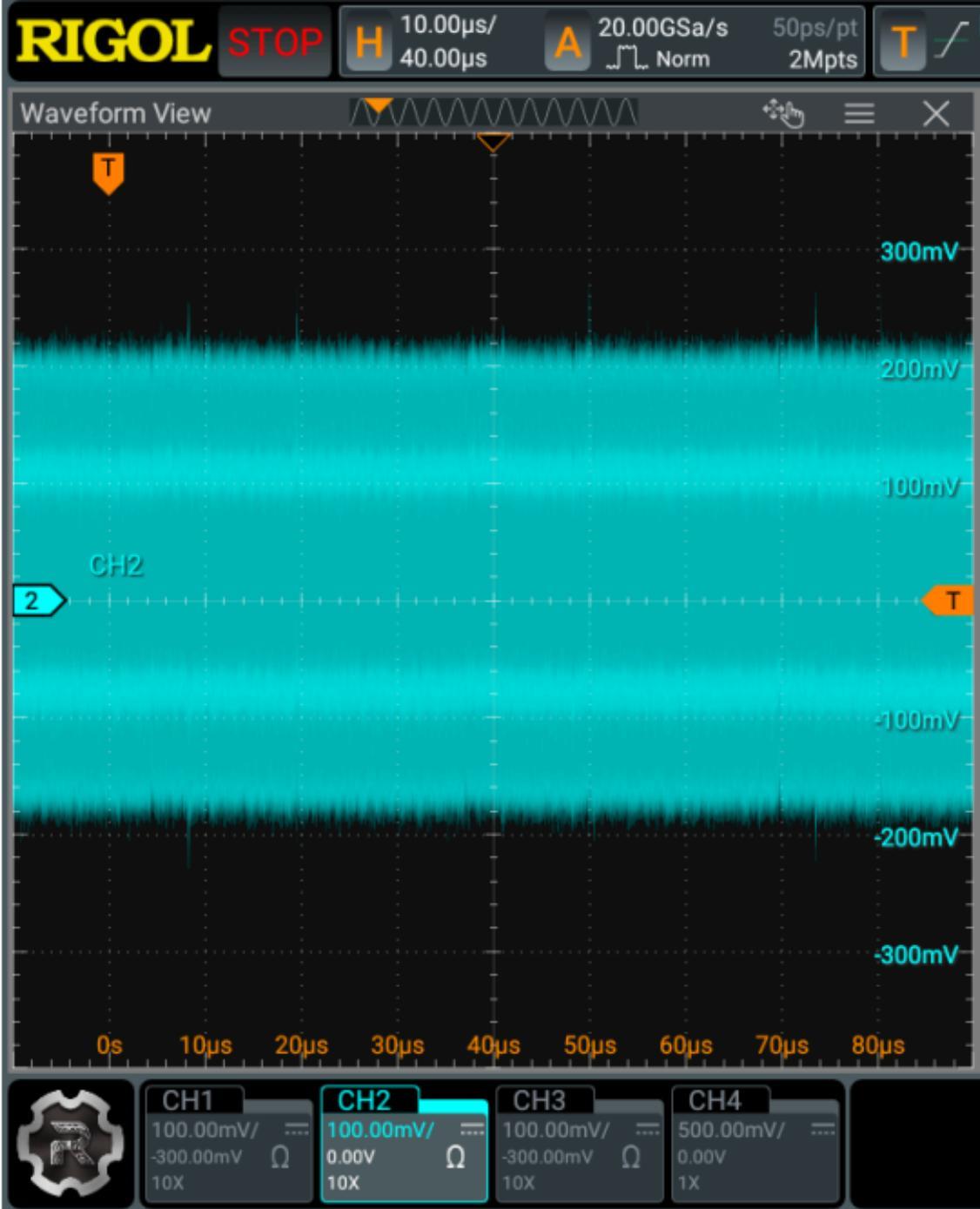Screen dimensions: 980x1209
Task: Click the CH2 waveform label
Action: point(116,566)
